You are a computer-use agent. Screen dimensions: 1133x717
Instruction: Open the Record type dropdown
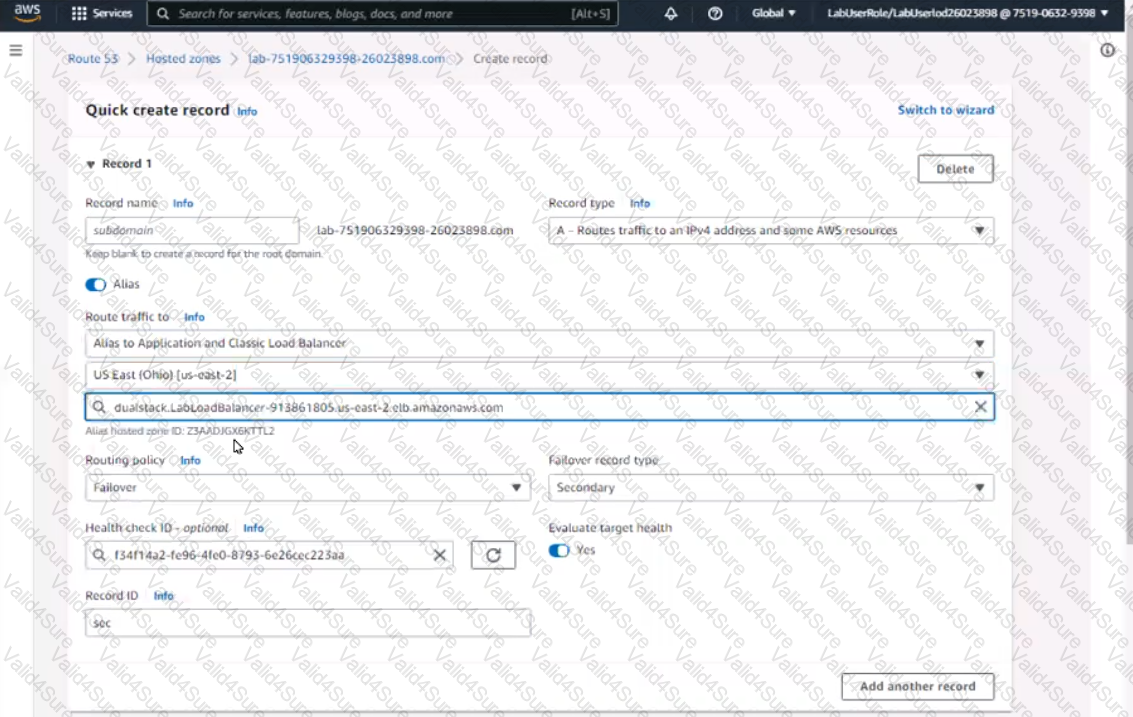770,231
